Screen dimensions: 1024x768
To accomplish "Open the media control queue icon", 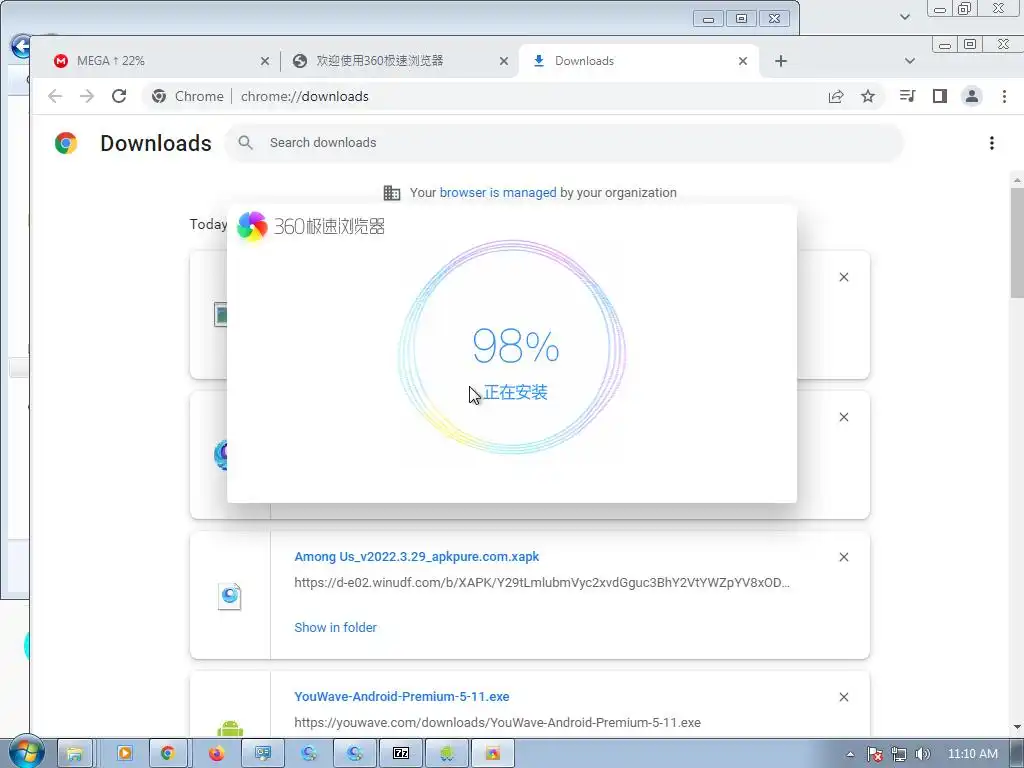I will tap(907, 96).
